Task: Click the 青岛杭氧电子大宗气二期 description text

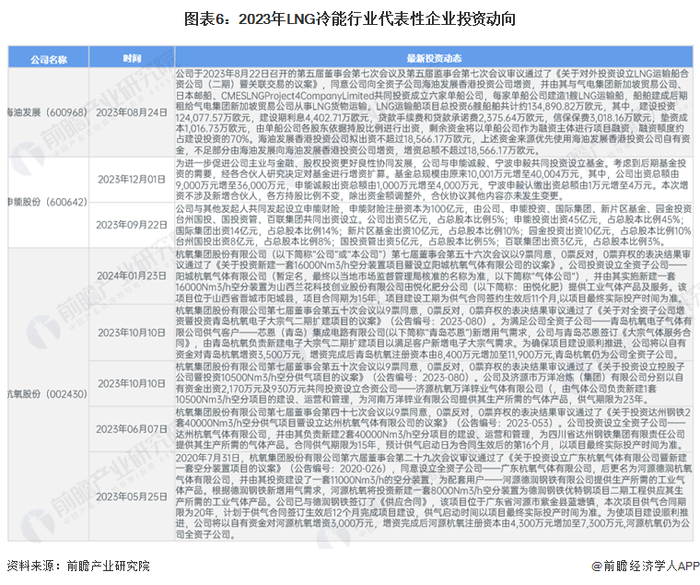Action: point(433,333)
